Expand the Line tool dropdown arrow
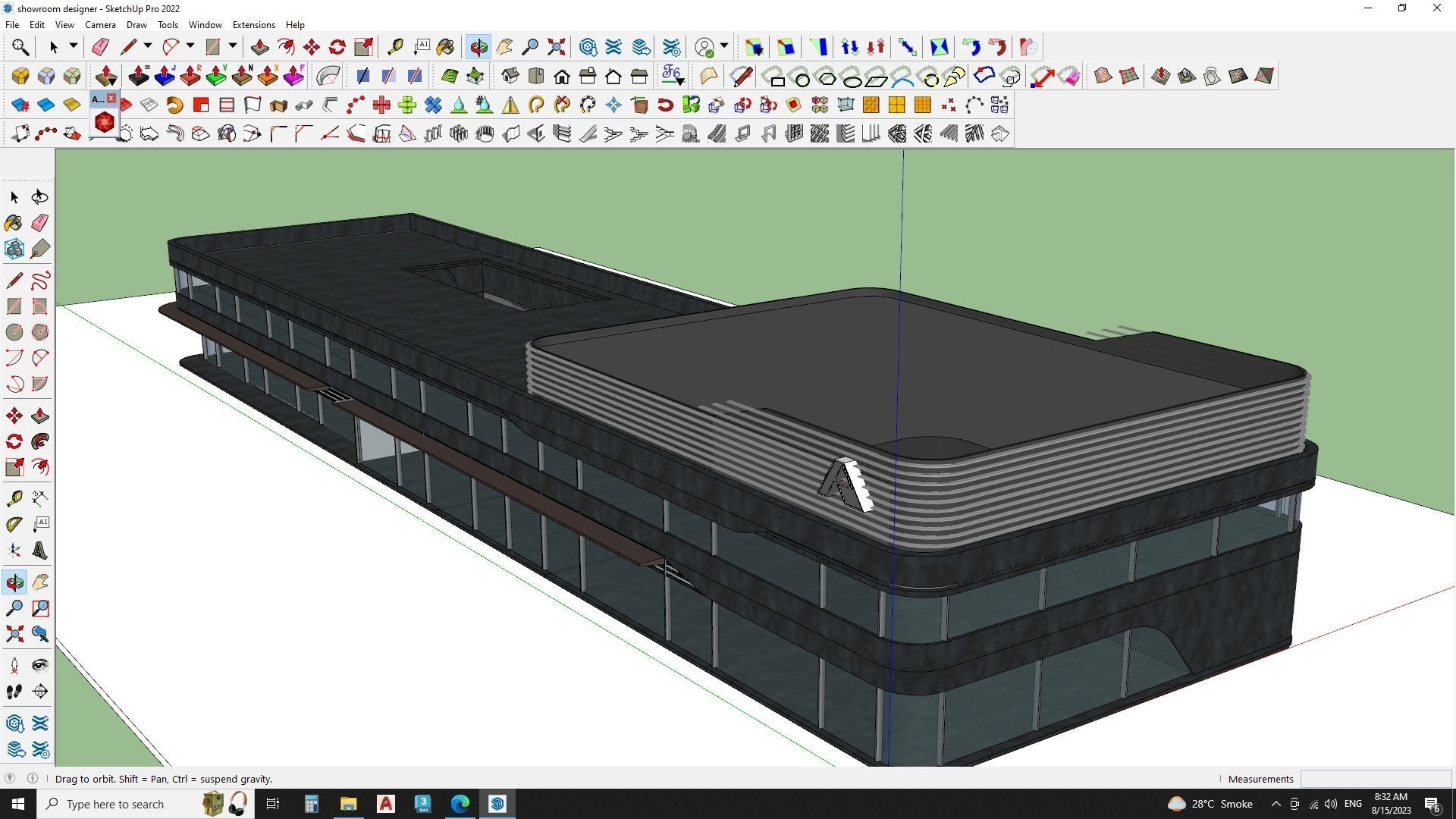The width and height of the screenshot is (1456, 819). click(x=147, y=46)
